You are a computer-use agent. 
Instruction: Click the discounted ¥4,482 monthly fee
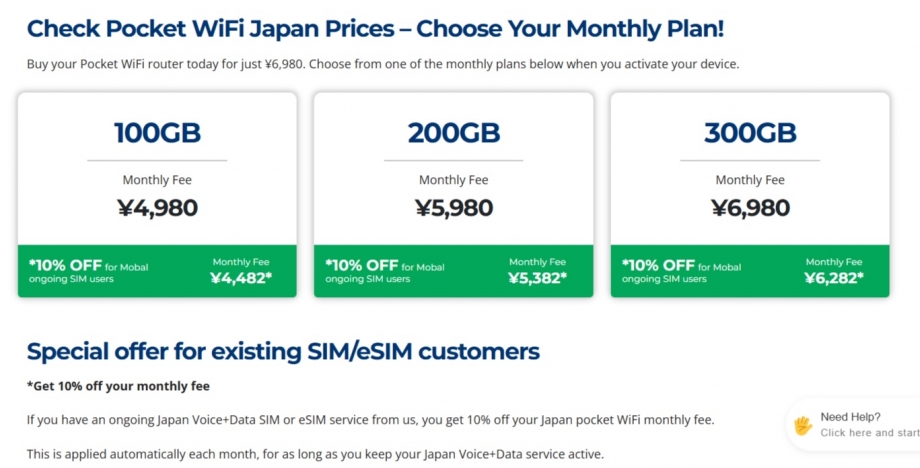[240, 278]
